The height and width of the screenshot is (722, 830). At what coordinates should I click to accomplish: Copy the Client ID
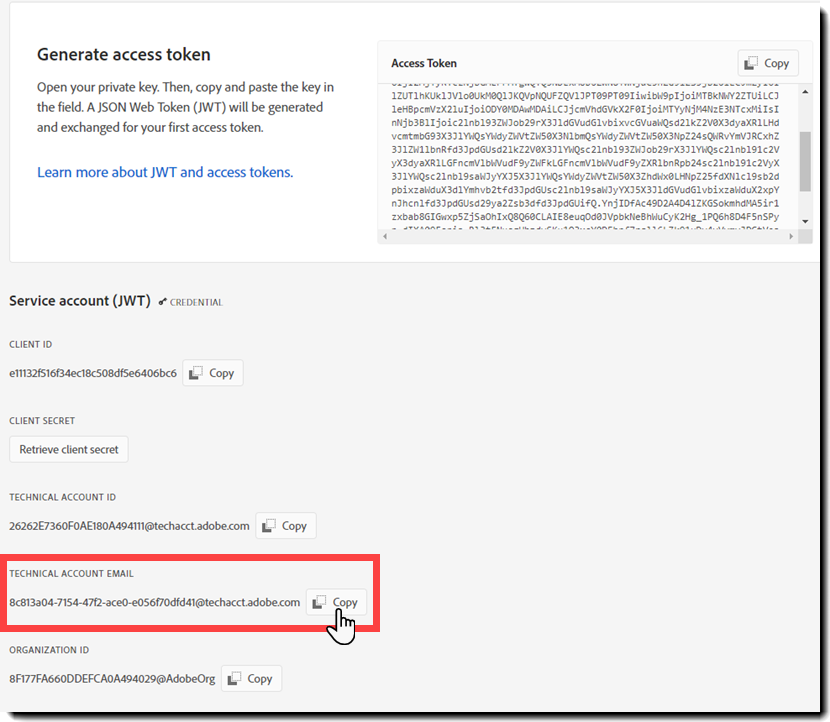point(212,372)
